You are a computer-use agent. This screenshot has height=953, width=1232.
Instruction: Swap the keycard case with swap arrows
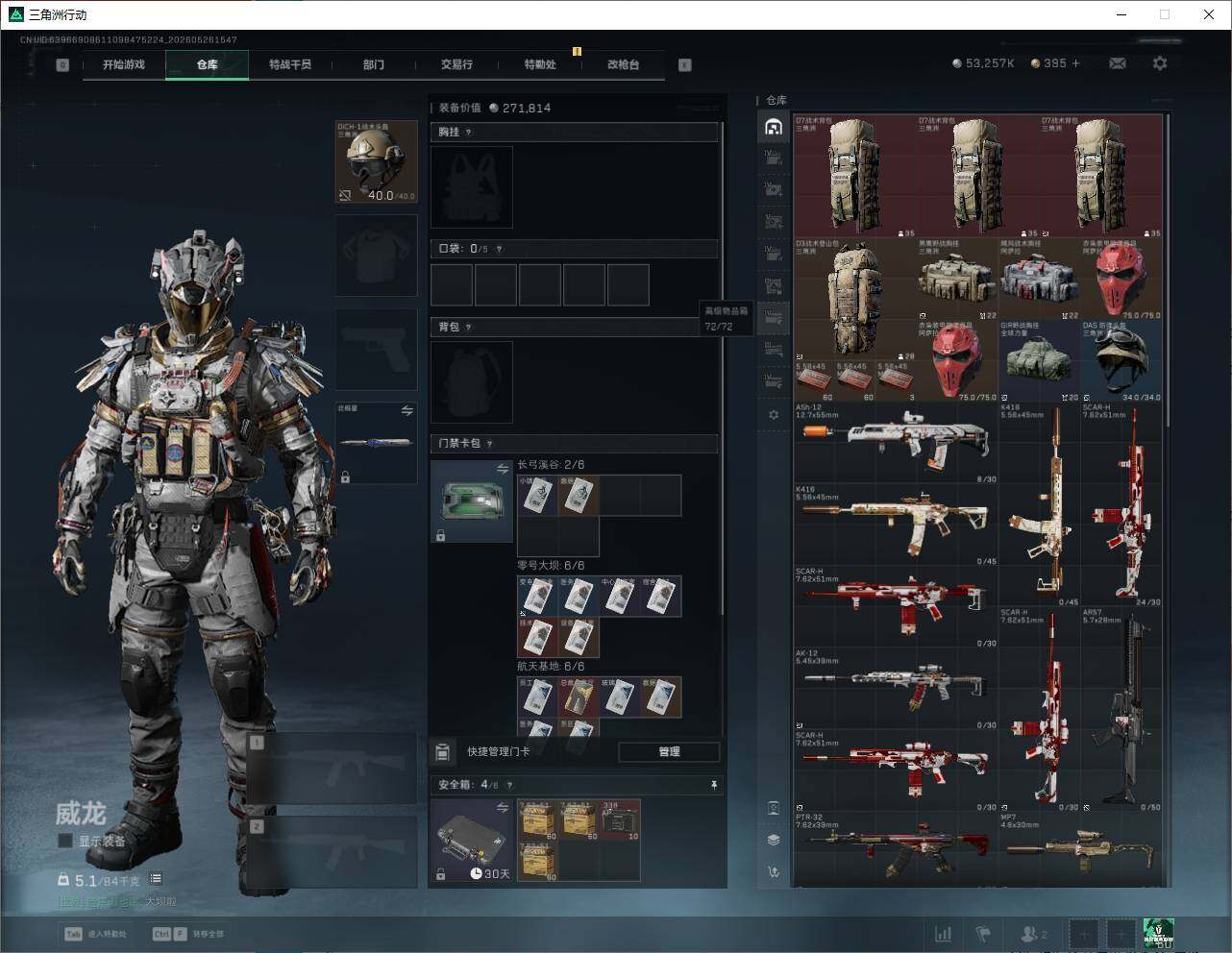502,469
